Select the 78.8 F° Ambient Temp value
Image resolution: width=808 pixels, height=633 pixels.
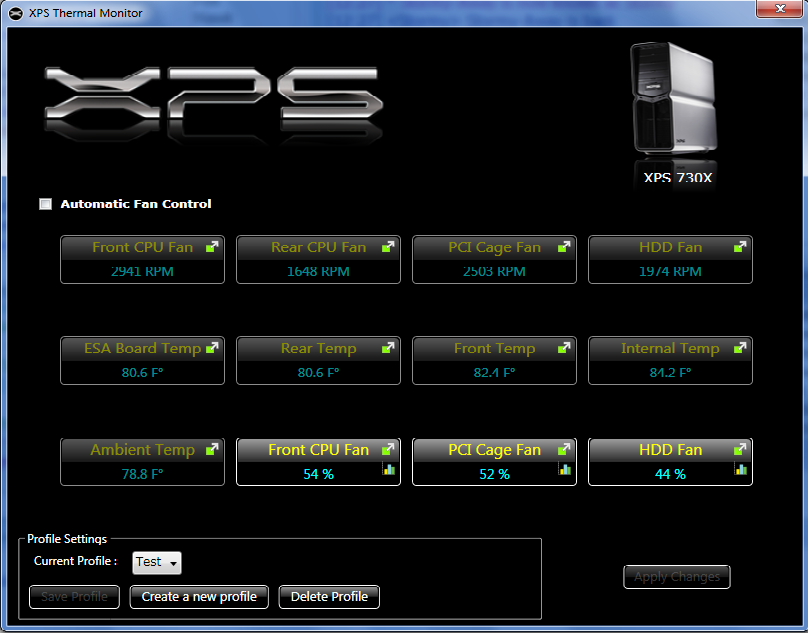pyautogui.click(x=142, y=474)
